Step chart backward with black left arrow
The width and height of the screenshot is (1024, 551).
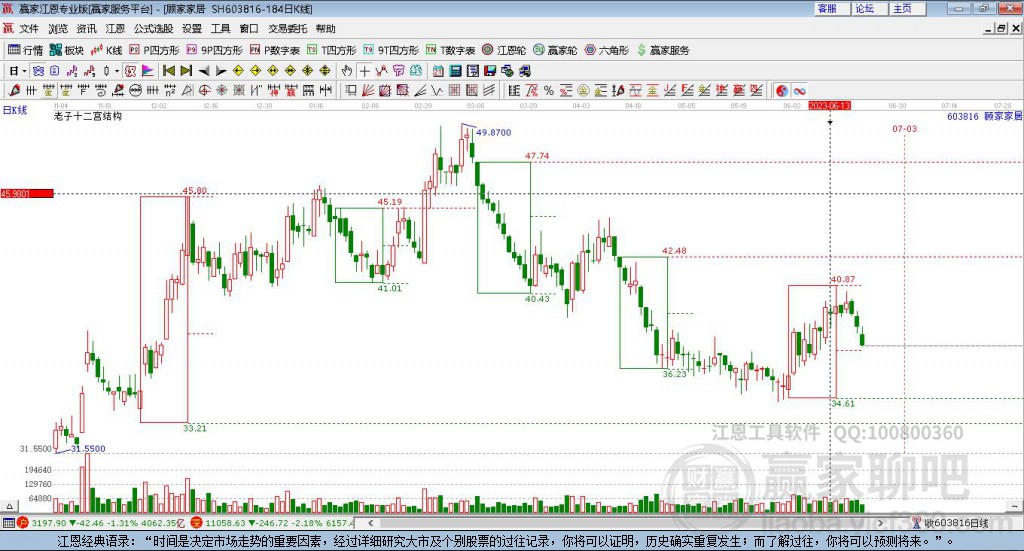click(x=204, y=71)
